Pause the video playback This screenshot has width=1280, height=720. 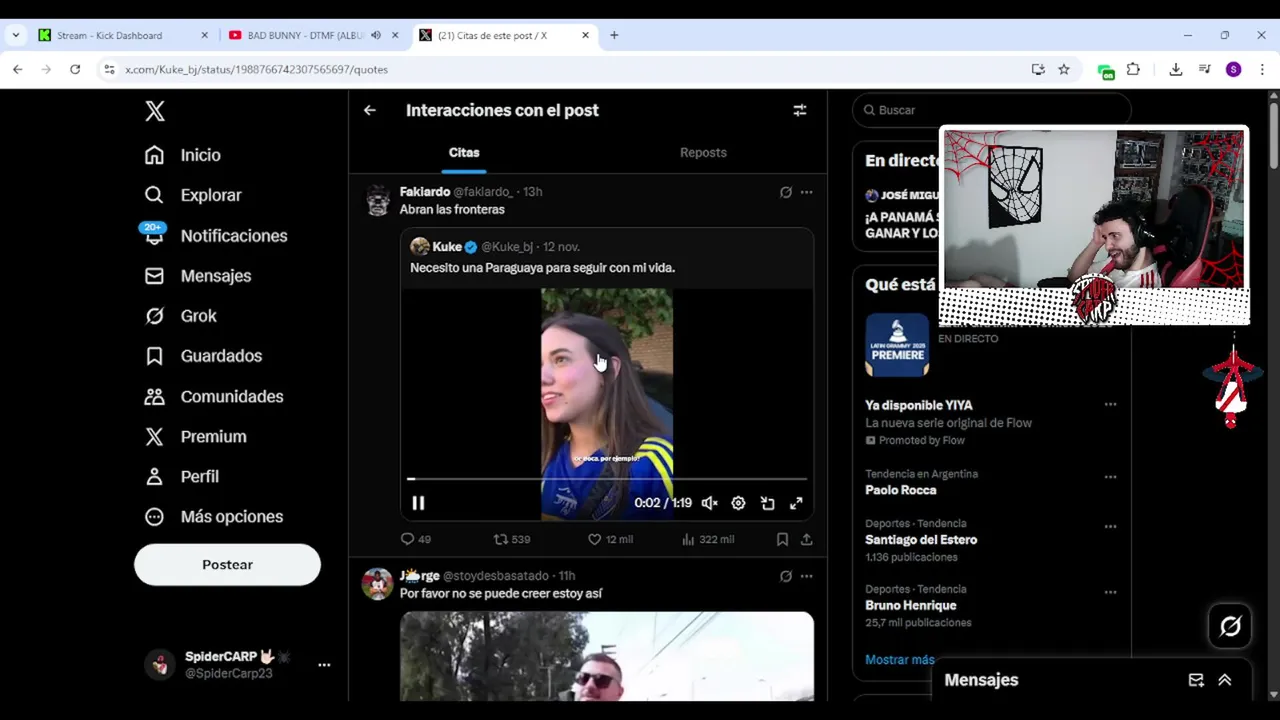click(x=418, y=503)
